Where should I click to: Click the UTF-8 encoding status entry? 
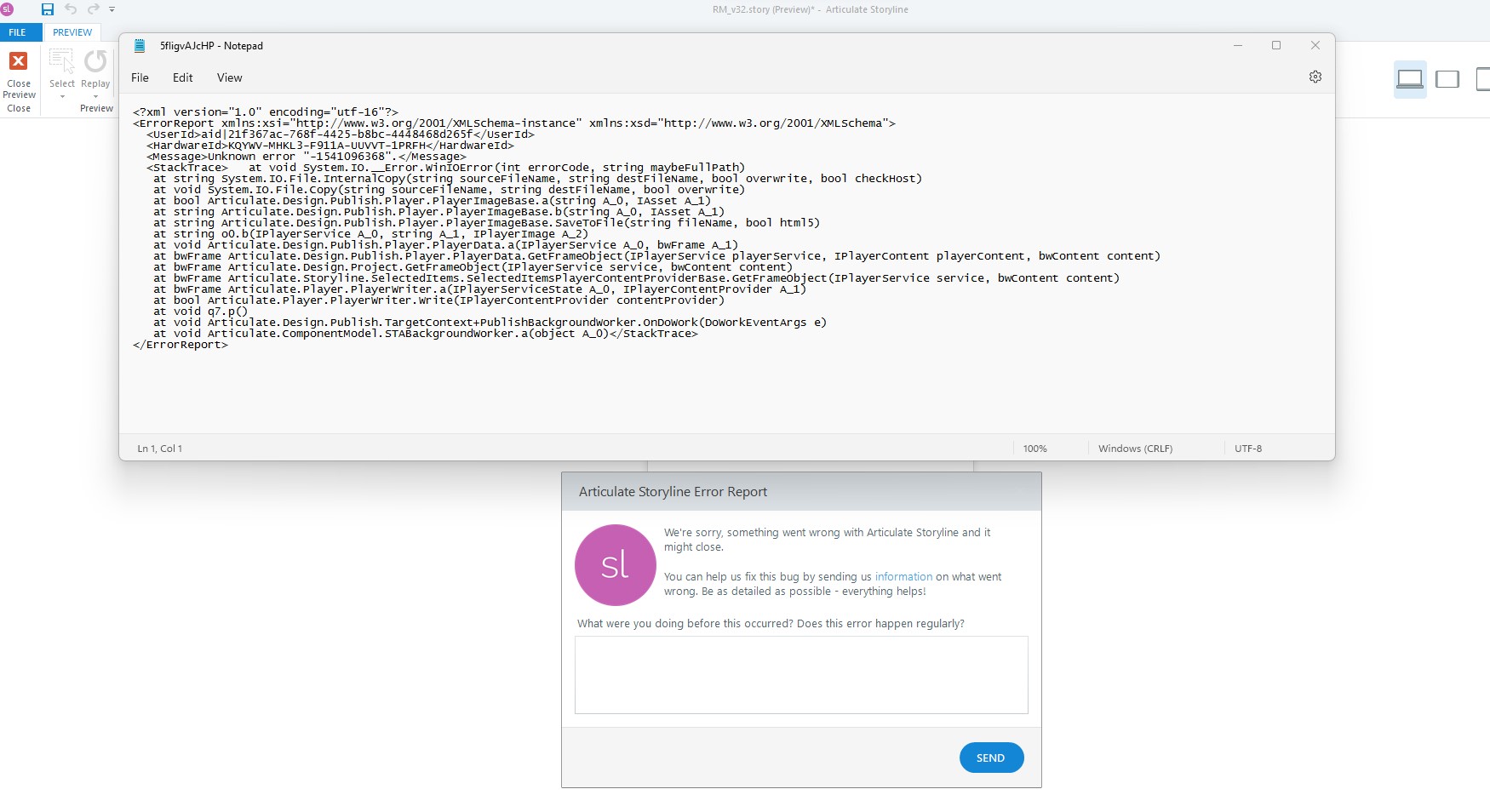pos(1248,449)
